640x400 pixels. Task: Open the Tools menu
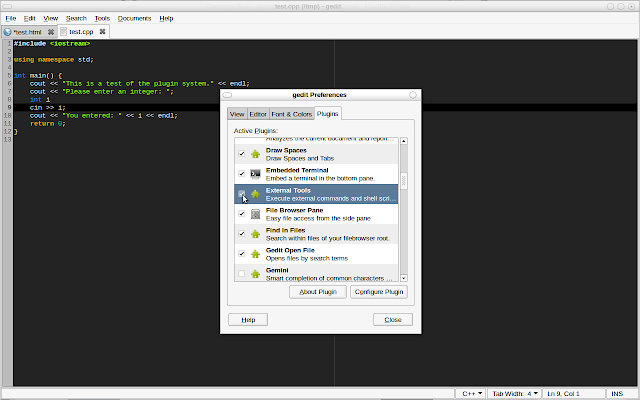(x=102, y=18)
